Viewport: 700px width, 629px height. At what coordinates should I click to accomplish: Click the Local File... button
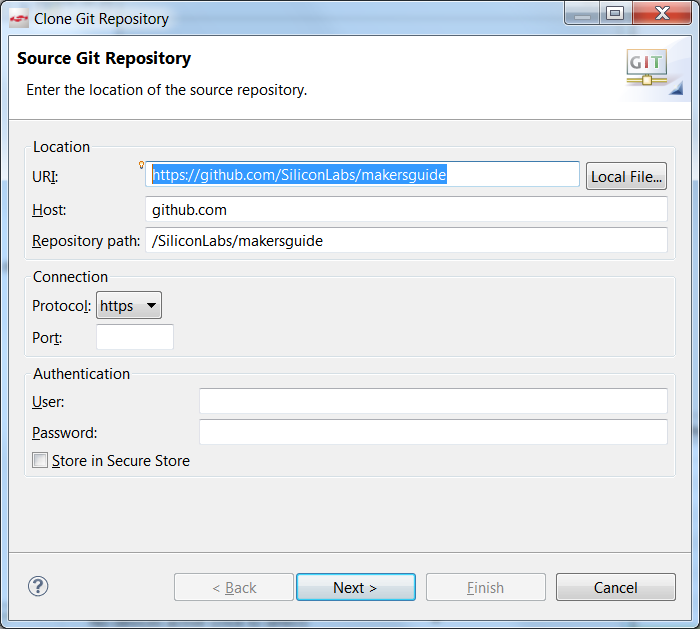[626, 176]
